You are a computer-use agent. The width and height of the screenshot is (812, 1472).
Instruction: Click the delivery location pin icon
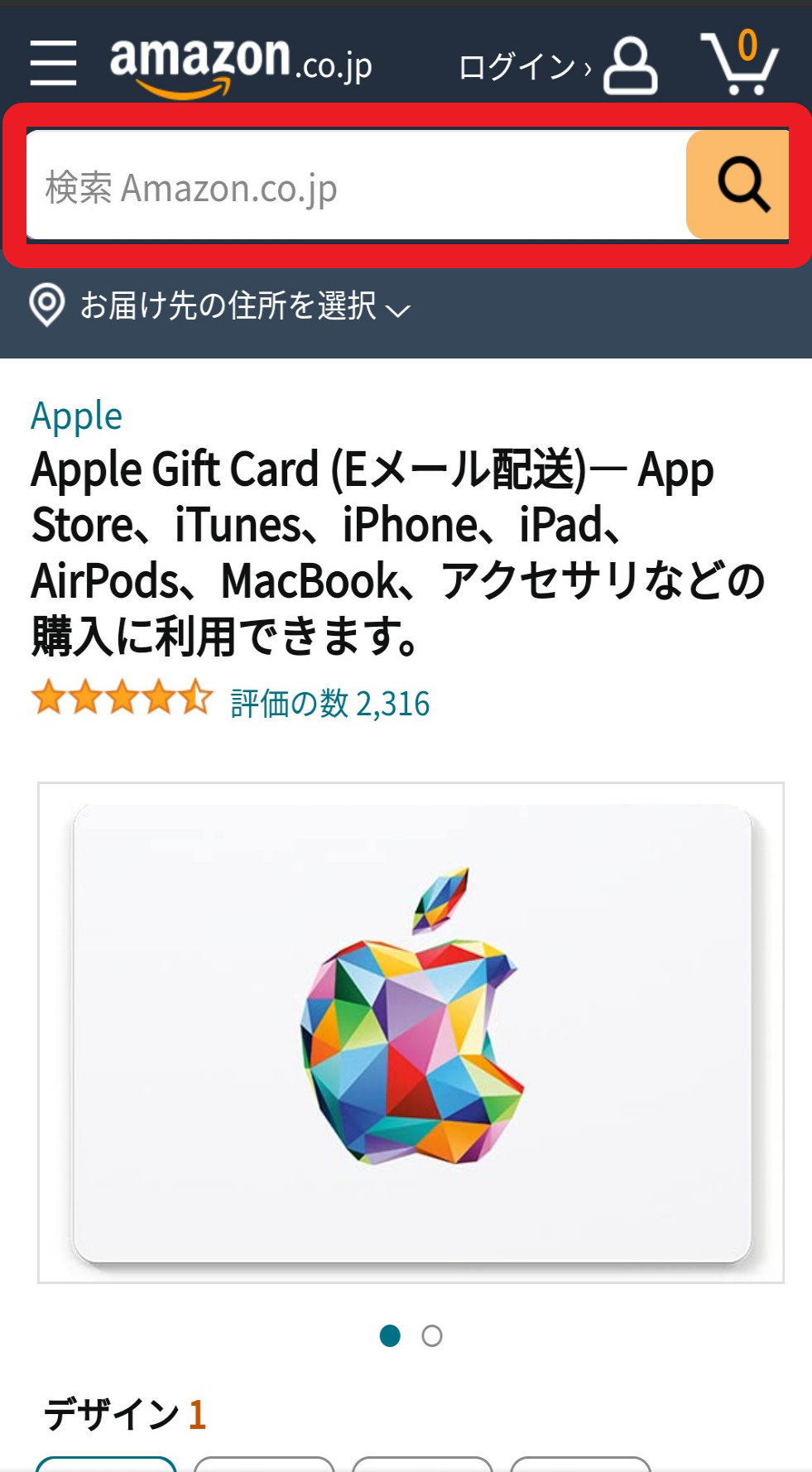click(47, 305)
